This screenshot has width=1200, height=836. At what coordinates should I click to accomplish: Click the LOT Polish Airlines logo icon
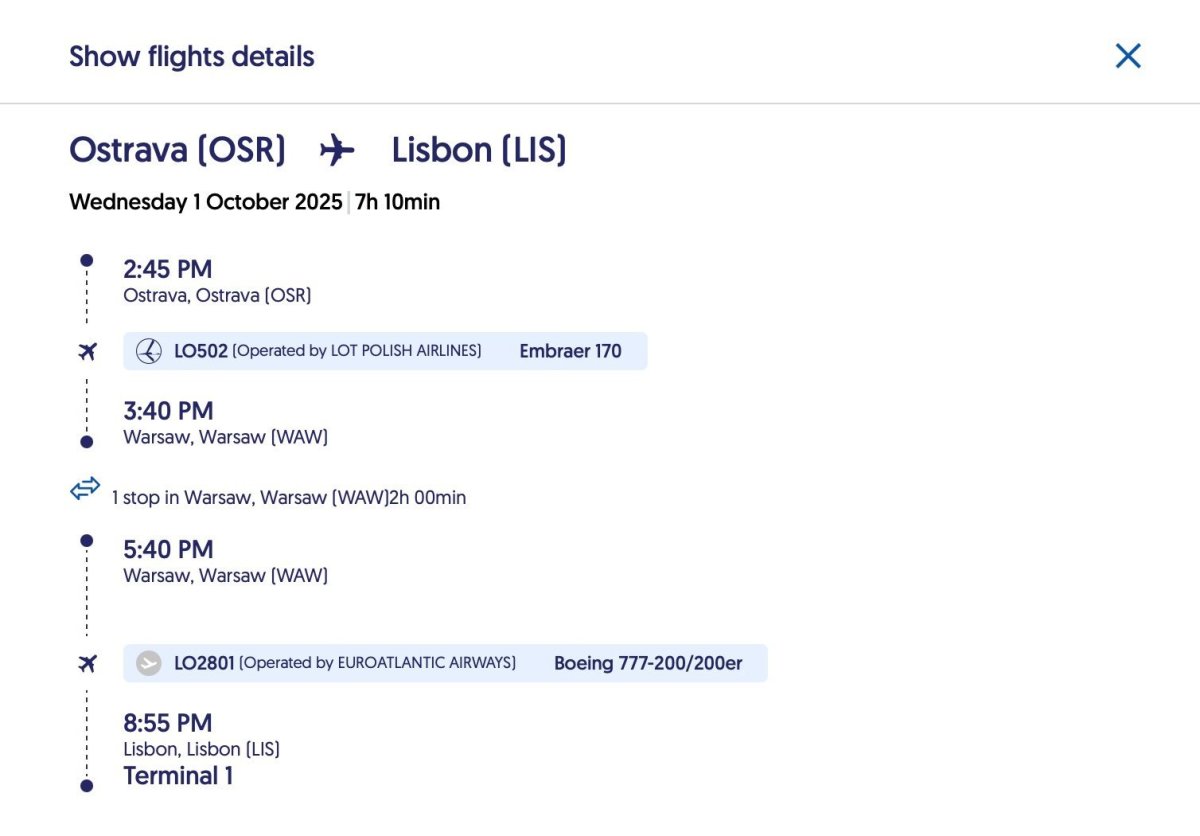(149, 351)
